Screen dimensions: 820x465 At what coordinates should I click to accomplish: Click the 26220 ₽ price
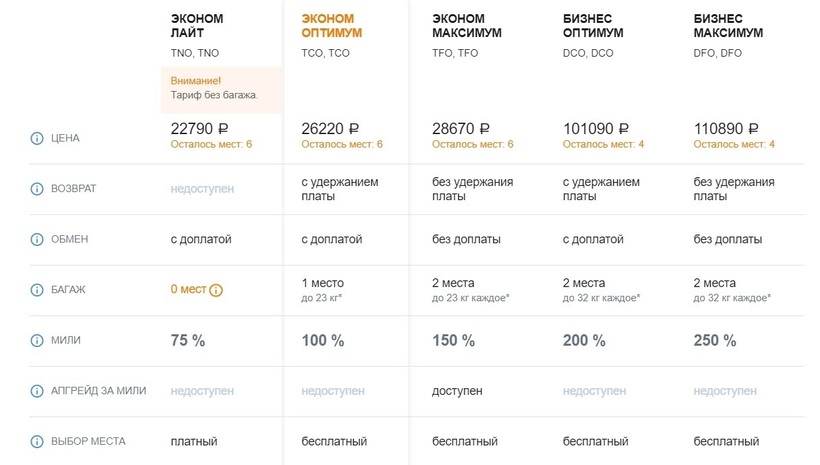point(330,128)
